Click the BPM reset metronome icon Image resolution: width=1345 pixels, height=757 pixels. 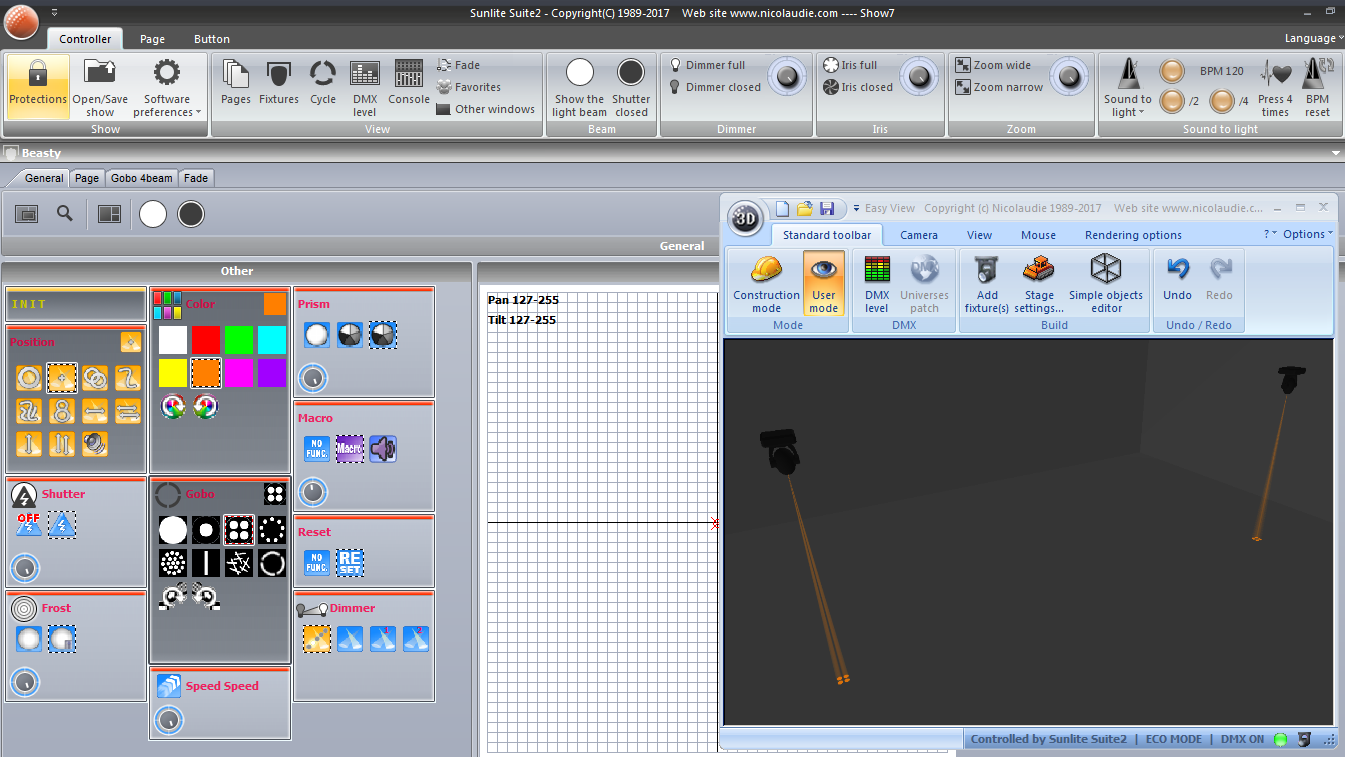coord(1318,73)
